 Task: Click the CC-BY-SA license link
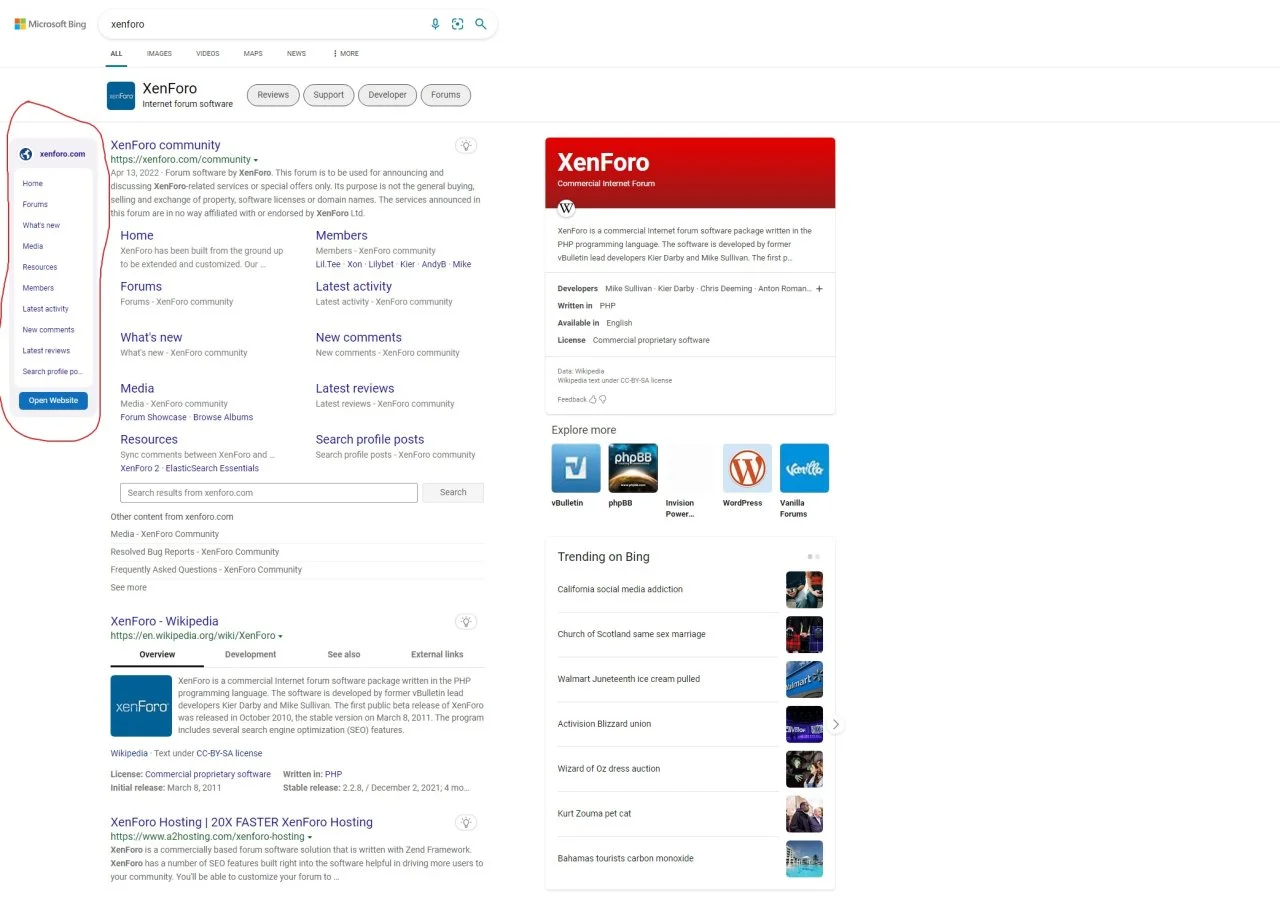(x=229, y=753)
